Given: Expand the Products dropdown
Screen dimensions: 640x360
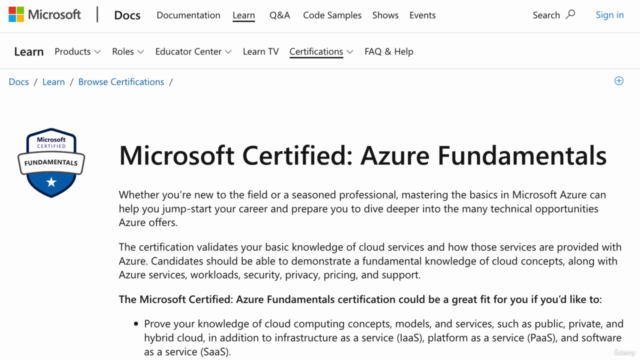Looking at the screenshot, I should coord(77,51).
